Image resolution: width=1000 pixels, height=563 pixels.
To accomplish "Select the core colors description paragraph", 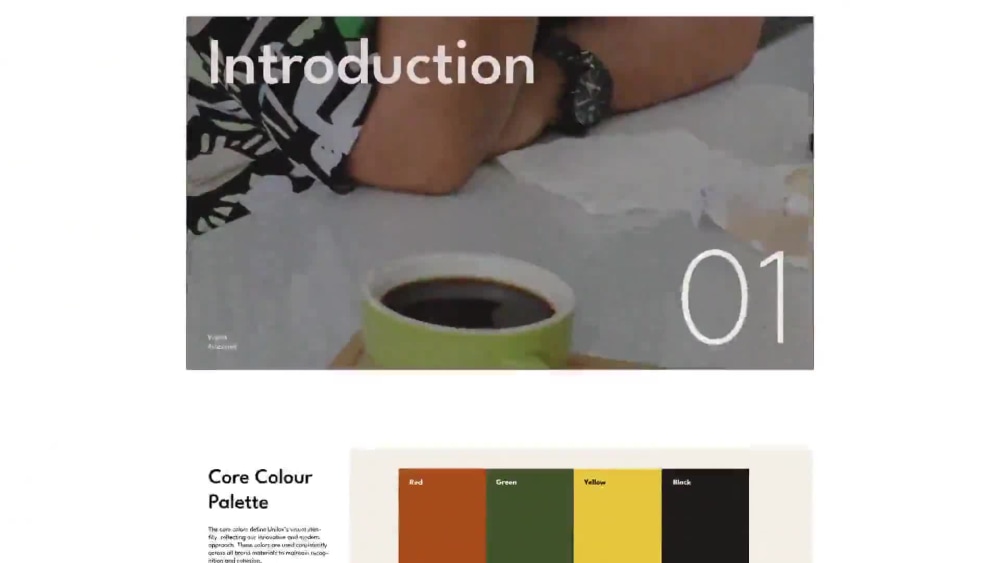I will (268, 544).
